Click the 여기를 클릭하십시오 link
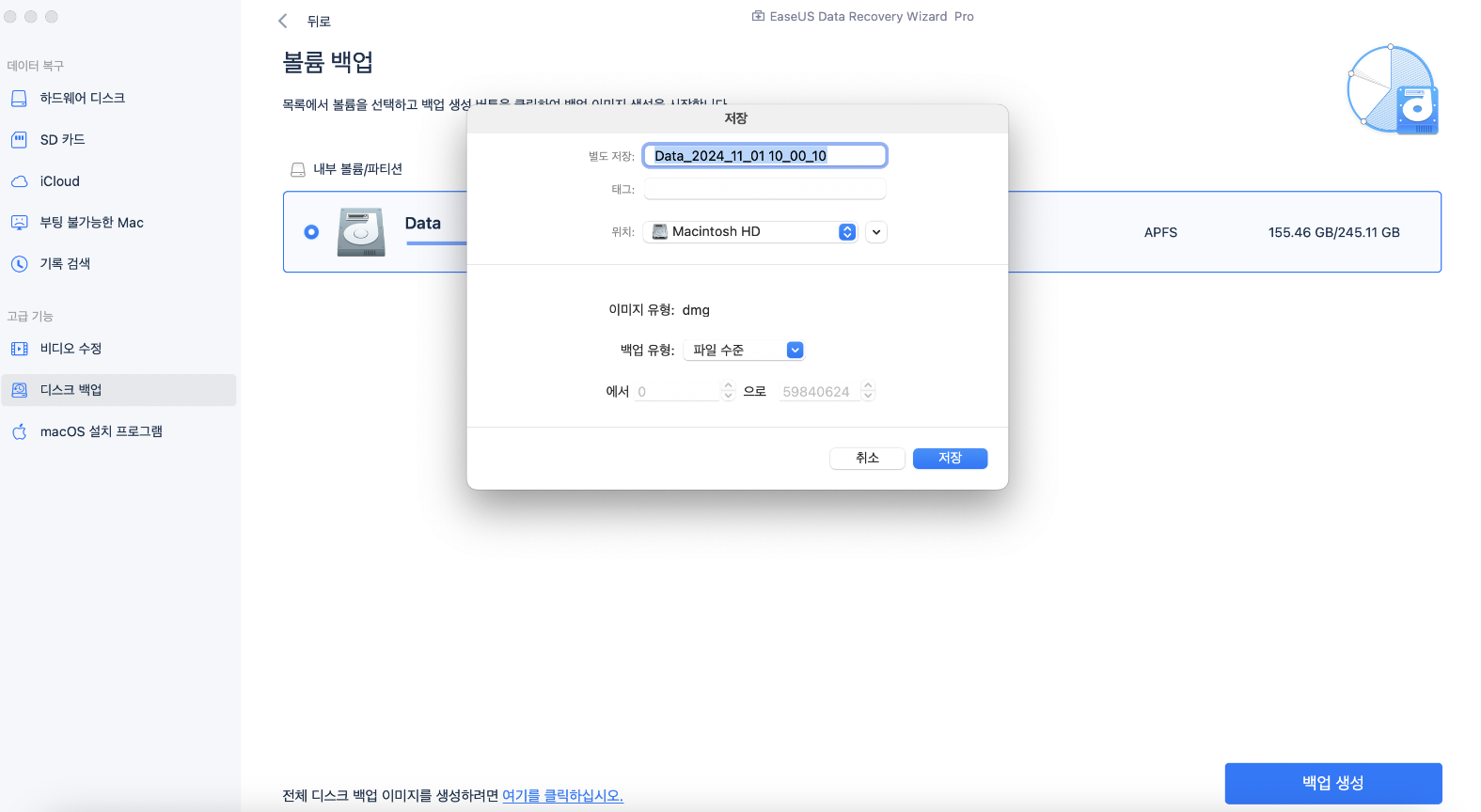 tap(562, 795)
